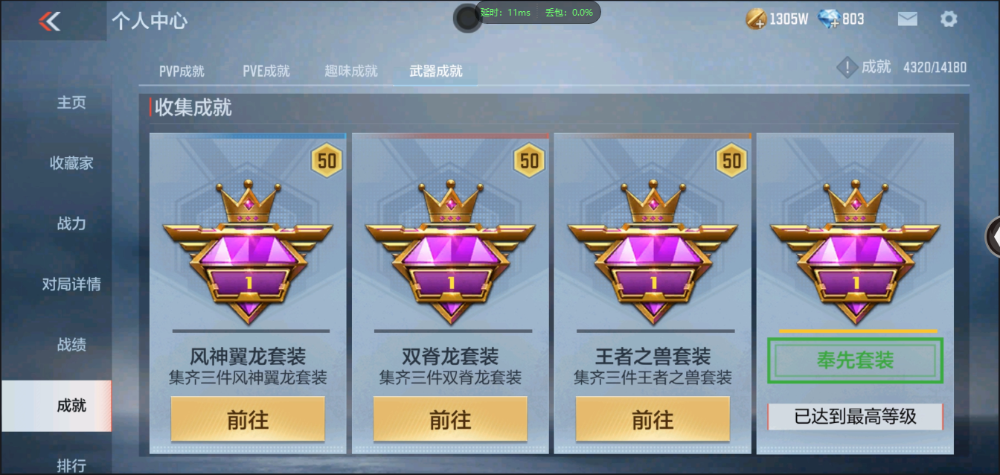Expand the side panel arrow on right edge
The image size is (1000, 475).
(x=994, y=237)
